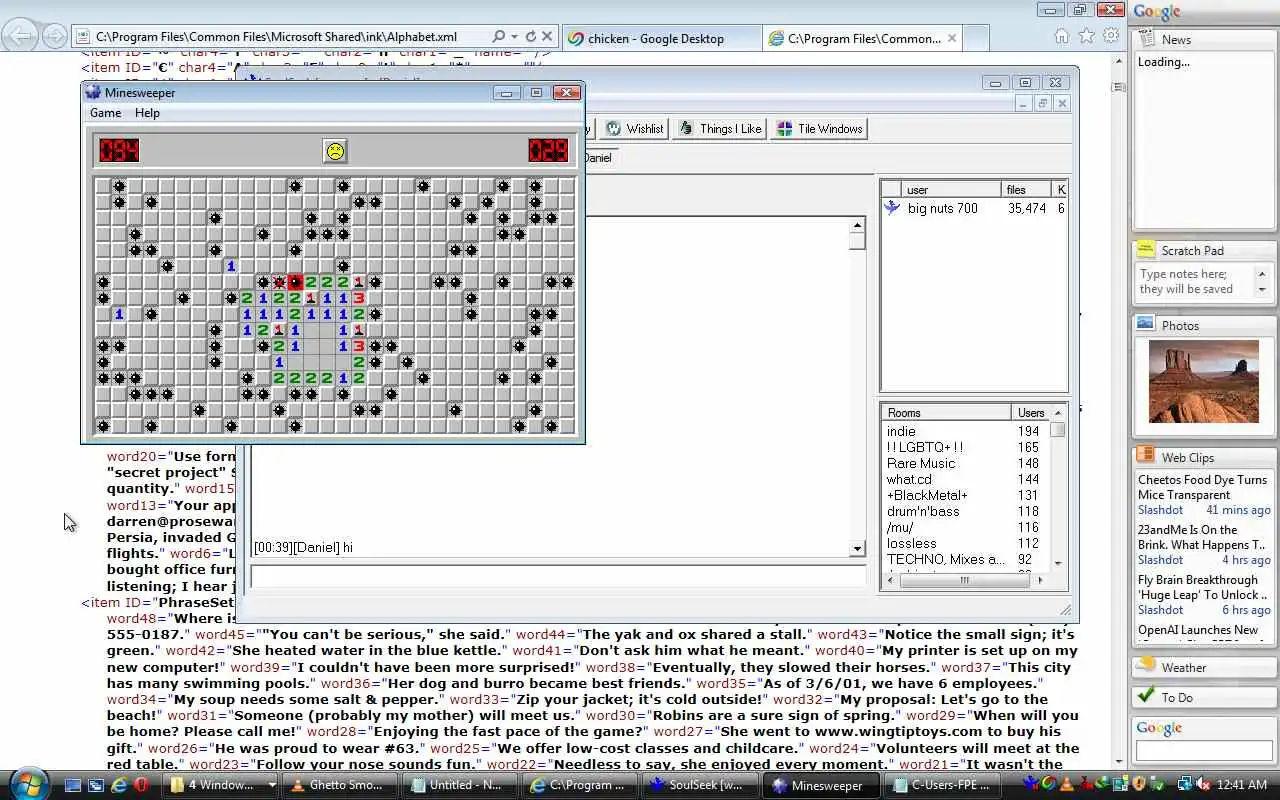
Task: Click the News gadget icon in sidebar
Action: pyautogui.click(x=1145, y=39)
